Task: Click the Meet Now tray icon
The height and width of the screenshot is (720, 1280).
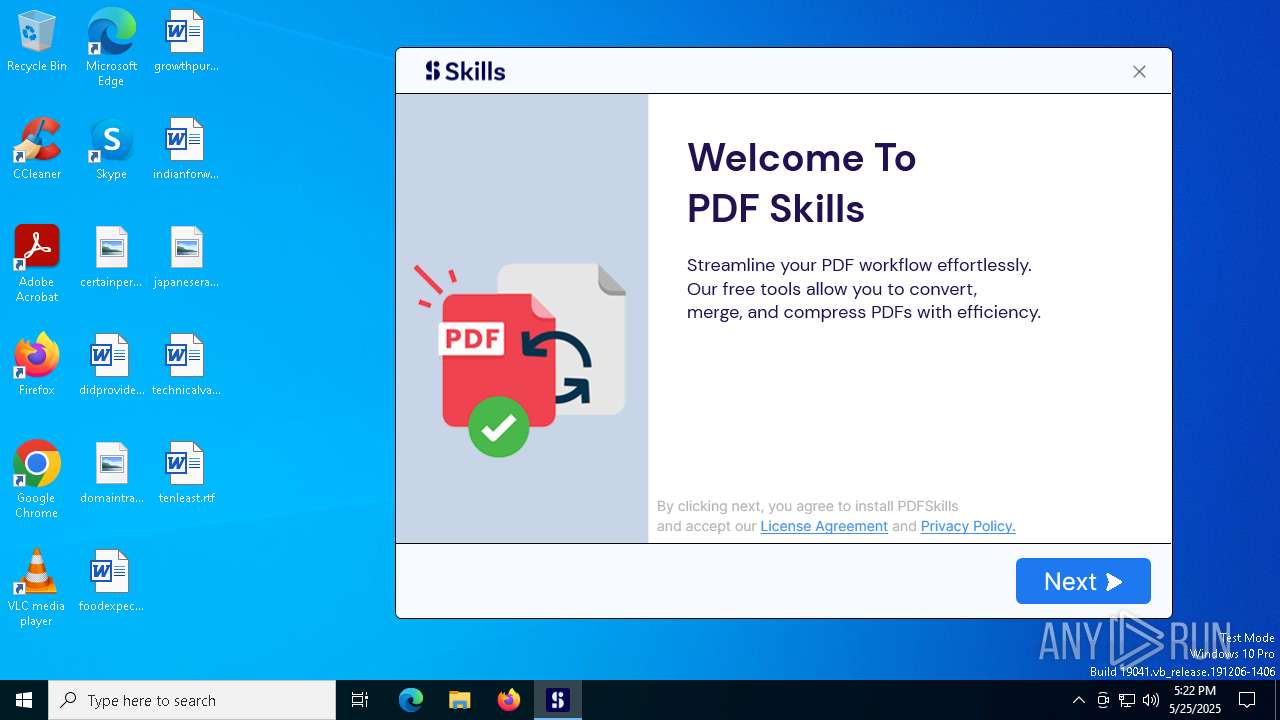Action: coord(1103,700)
